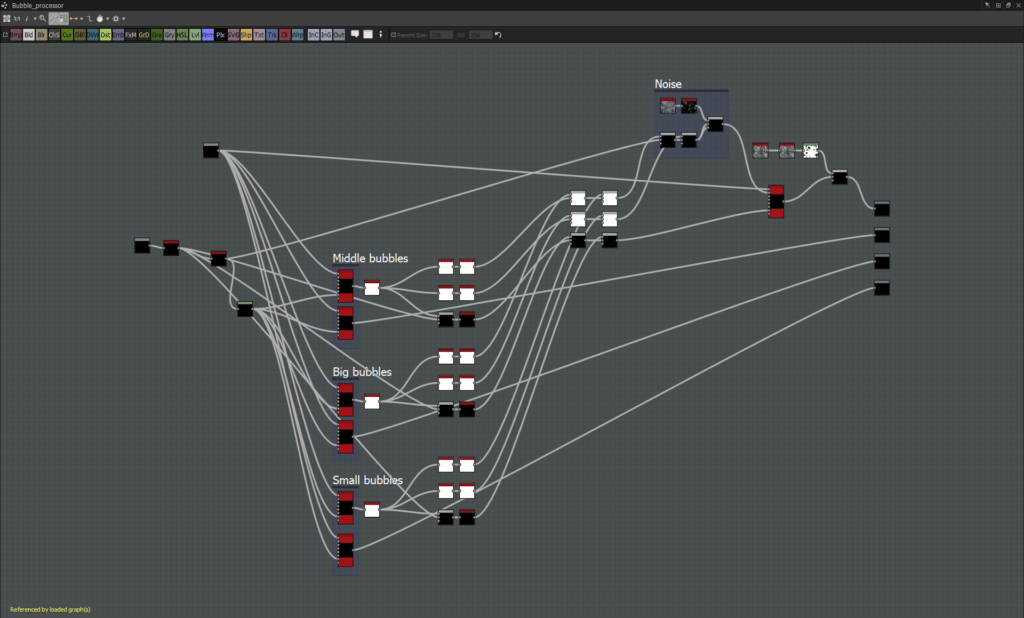The image size is (1024, 618).
Task: Add a Blur (Blr) node from toolbar
Action: tap(41, 35)
